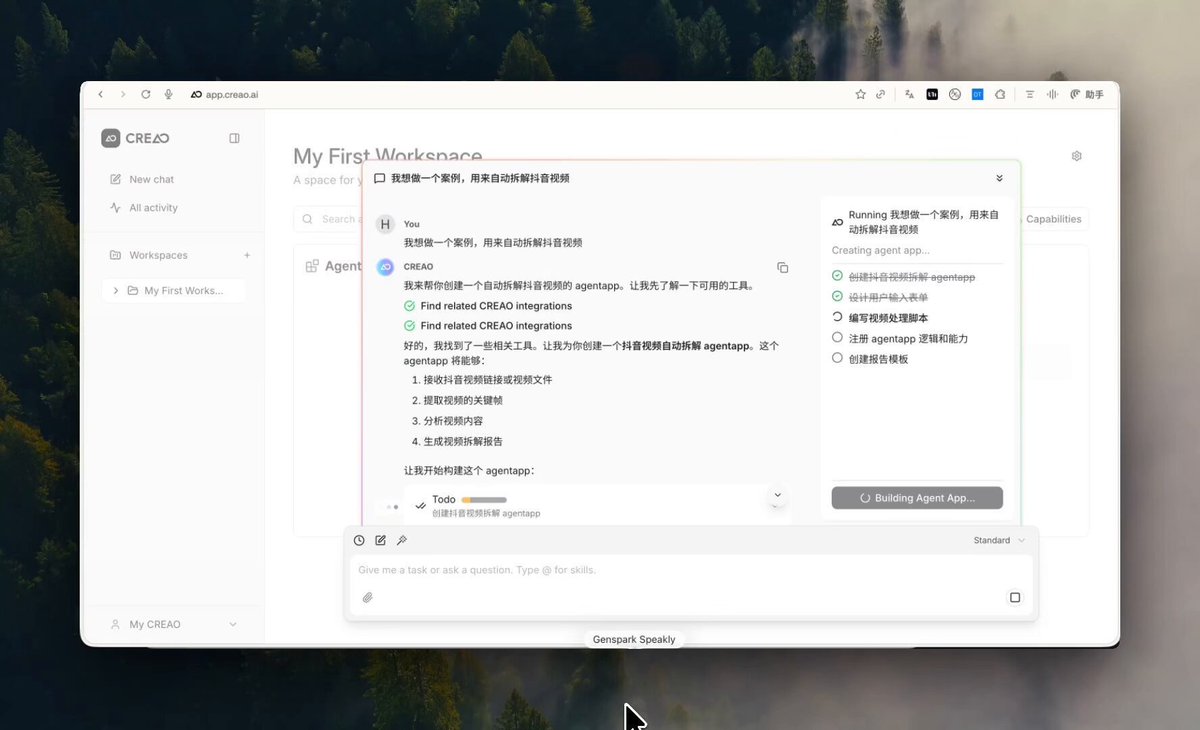The height and width of the screenshot is (730, 1200).
Task: Click the black square extension icon
Action: [932, 94]
